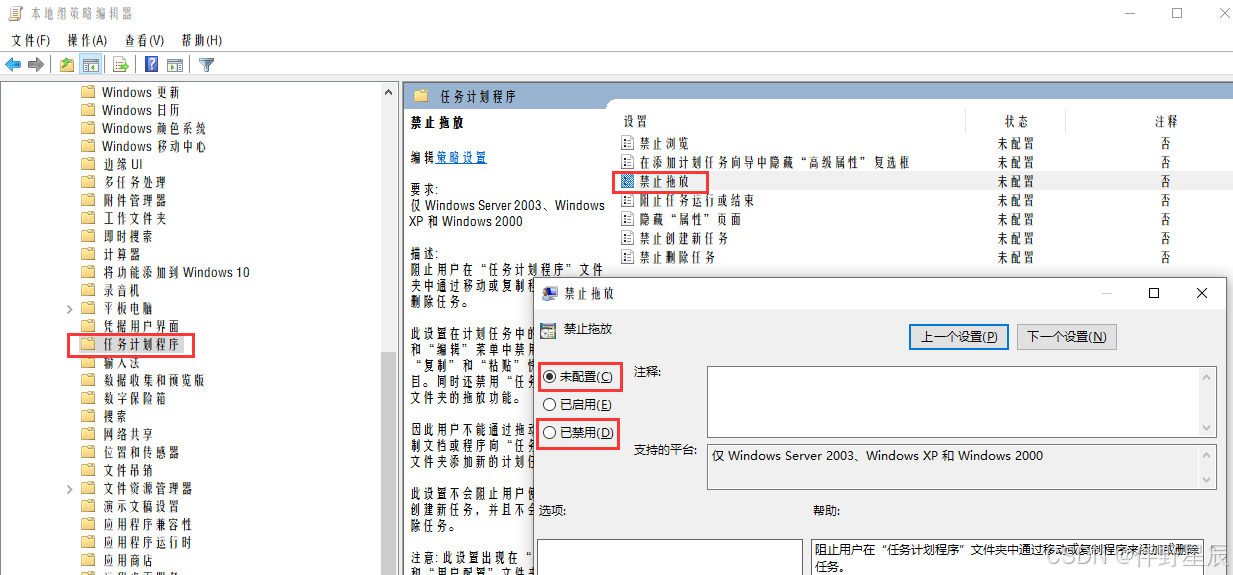Select 任务计划程序 folder in the tree

coord(140,345)
